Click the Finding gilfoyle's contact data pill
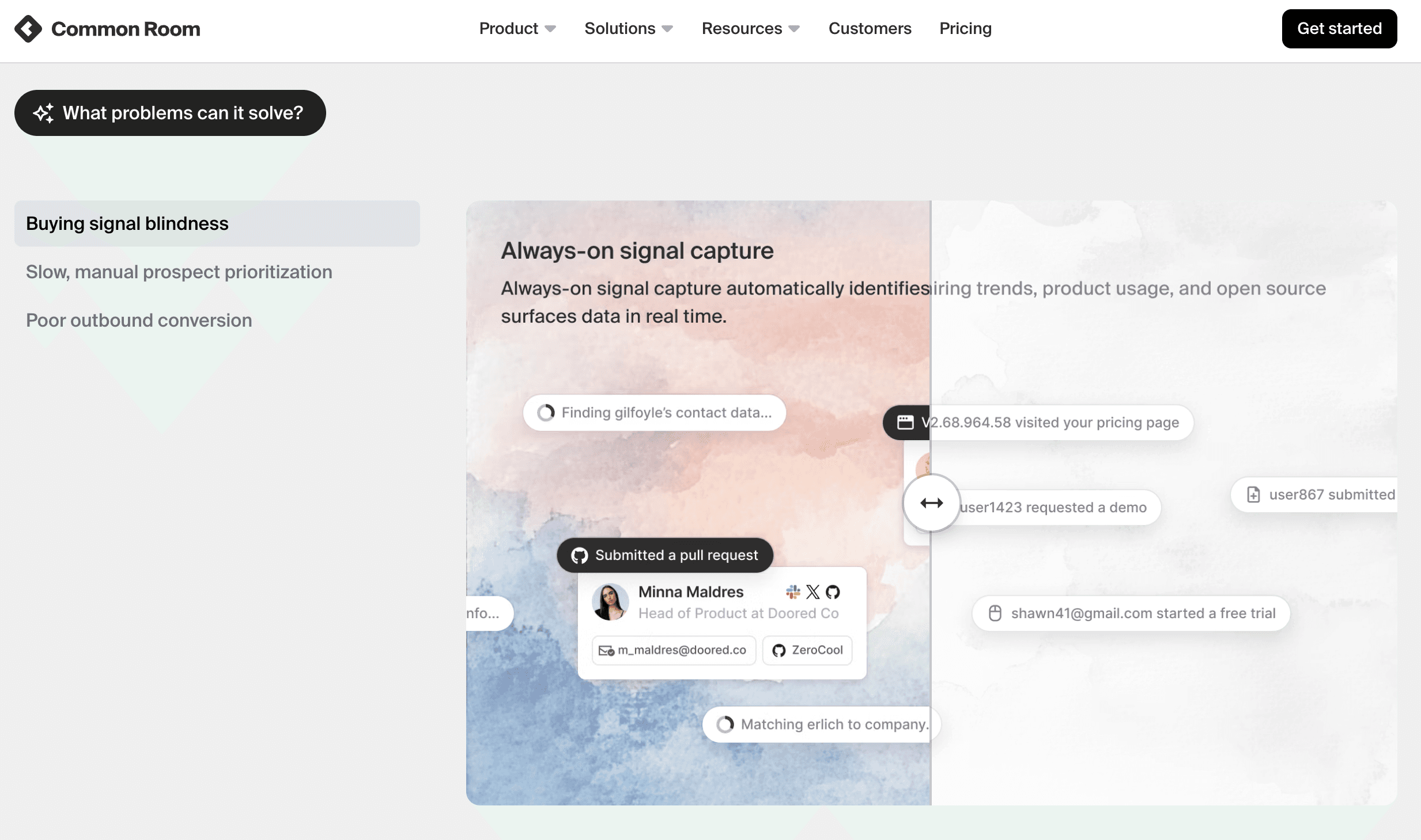 coord(655,413)
